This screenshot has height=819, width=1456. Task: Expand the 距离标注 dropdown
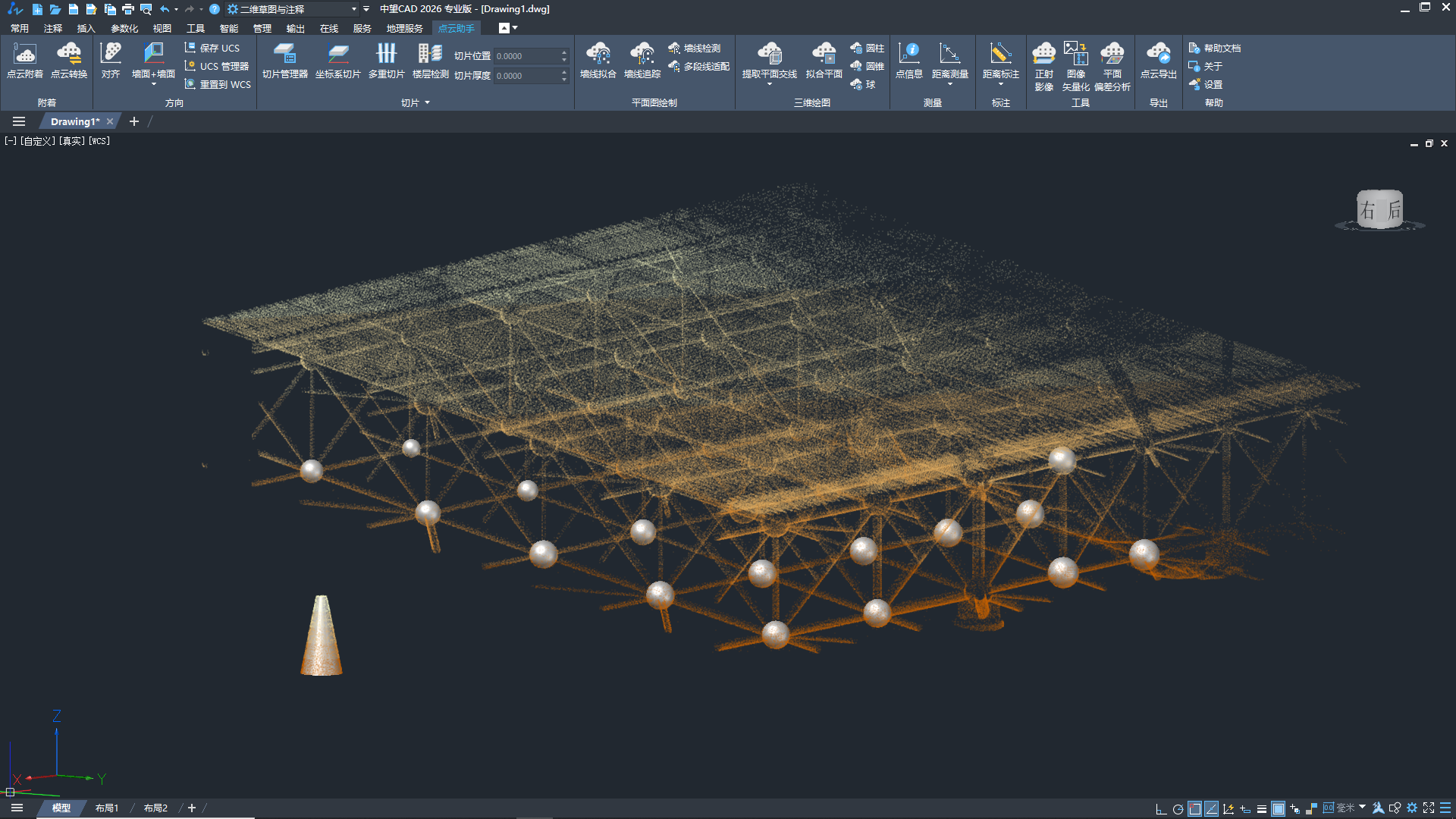[1001, 84]
